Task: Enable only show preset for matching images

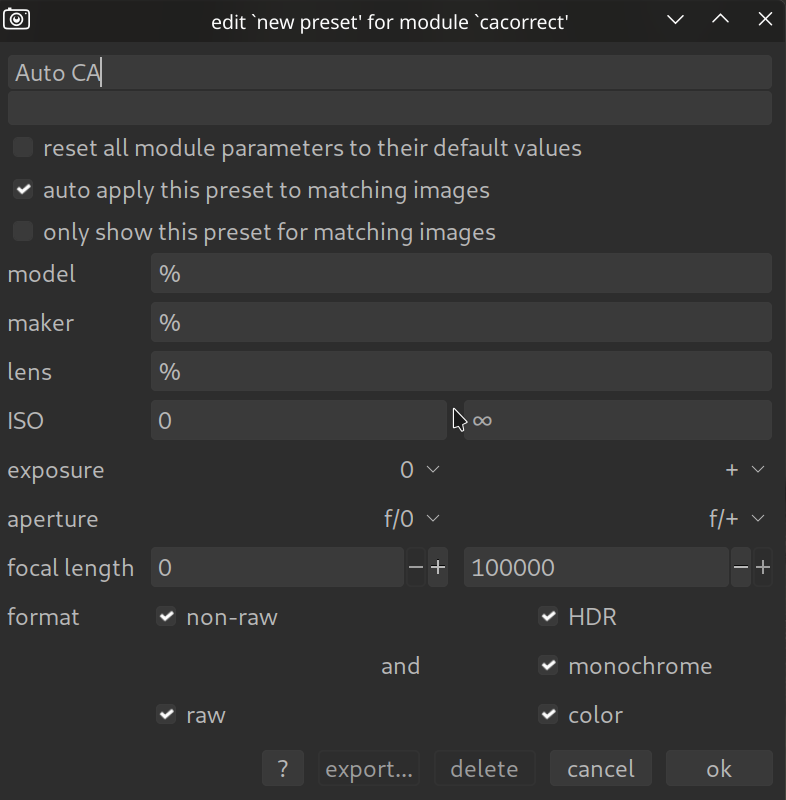Action: coord(23,232)
